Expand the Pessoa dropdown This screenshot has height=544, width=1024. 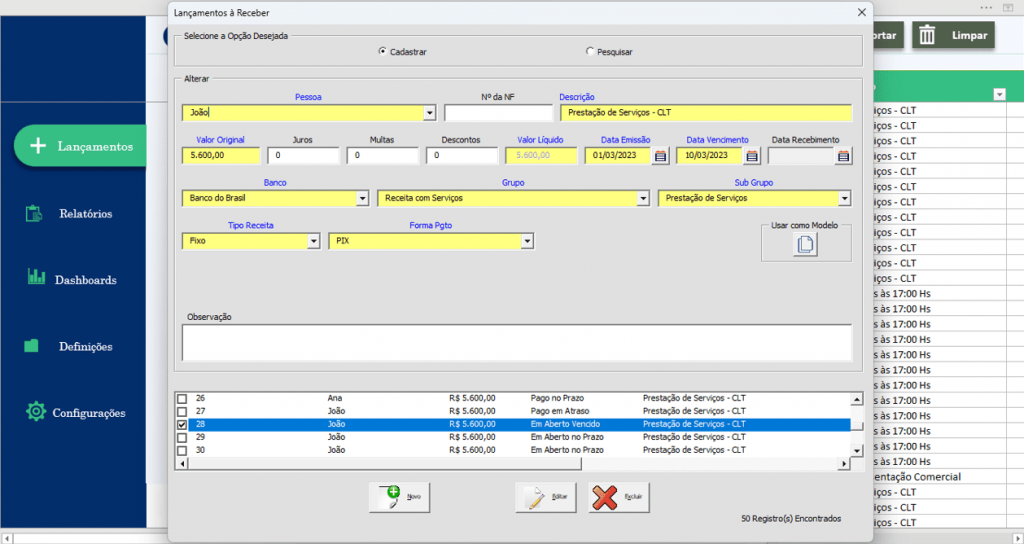429,113
